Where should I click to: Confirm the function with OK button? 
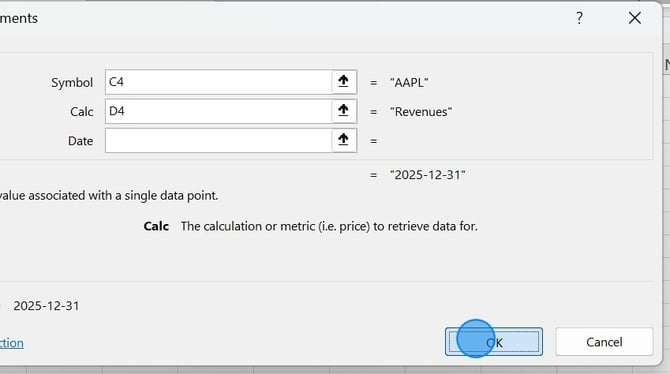494,342
